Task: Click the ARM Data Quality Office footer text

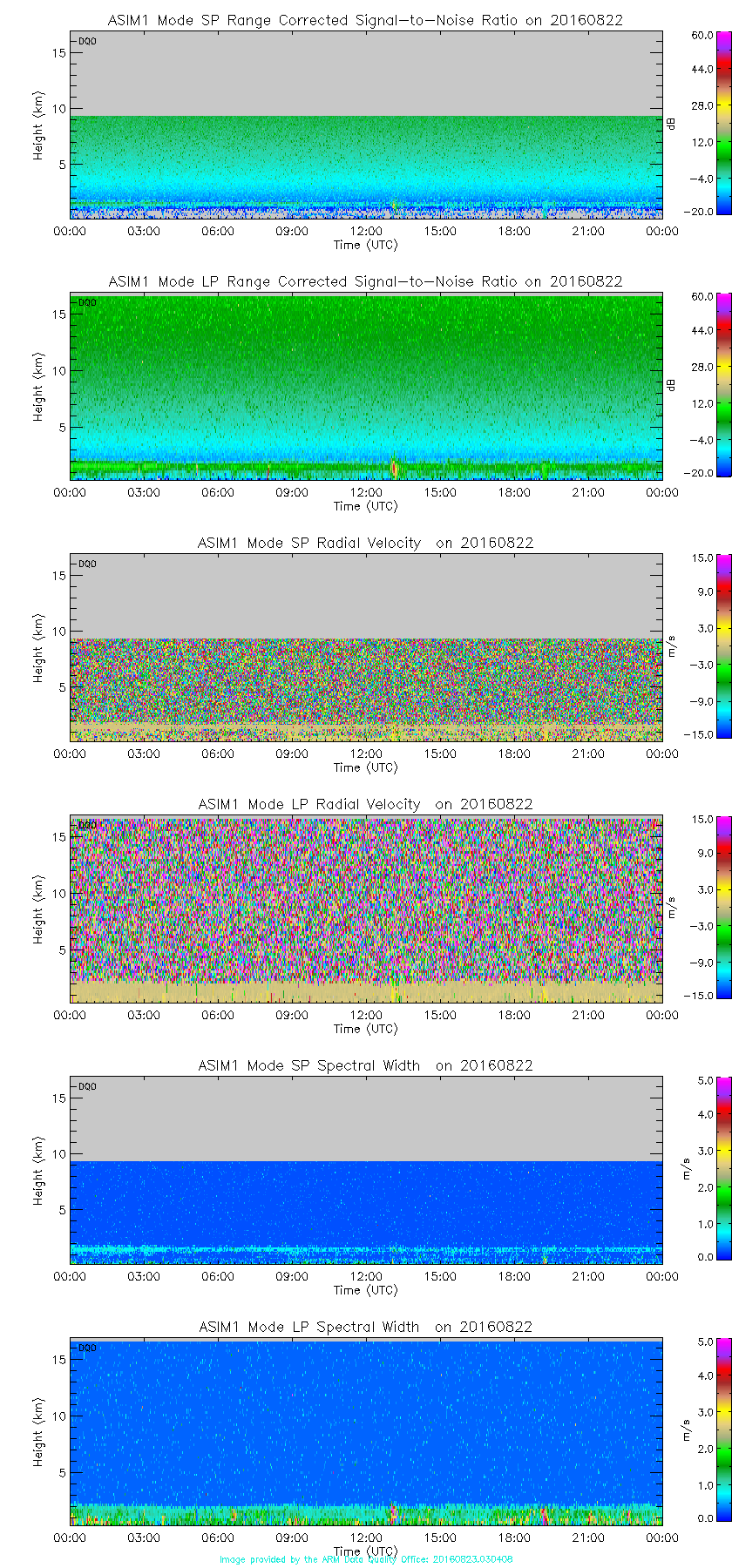Action: [366, 1559]
